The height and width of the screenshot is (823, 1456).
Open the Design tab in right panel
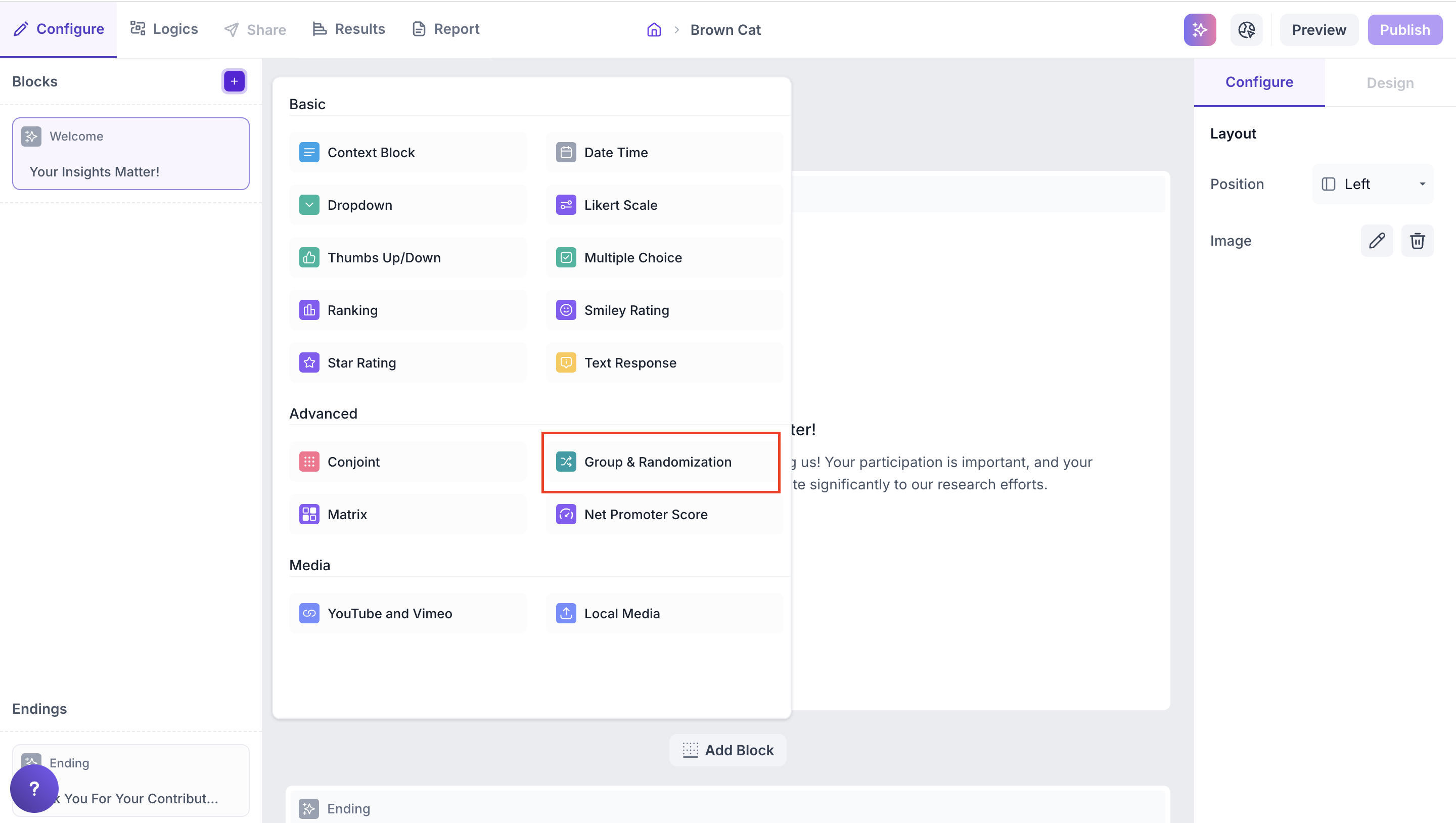pos(1390,83)
